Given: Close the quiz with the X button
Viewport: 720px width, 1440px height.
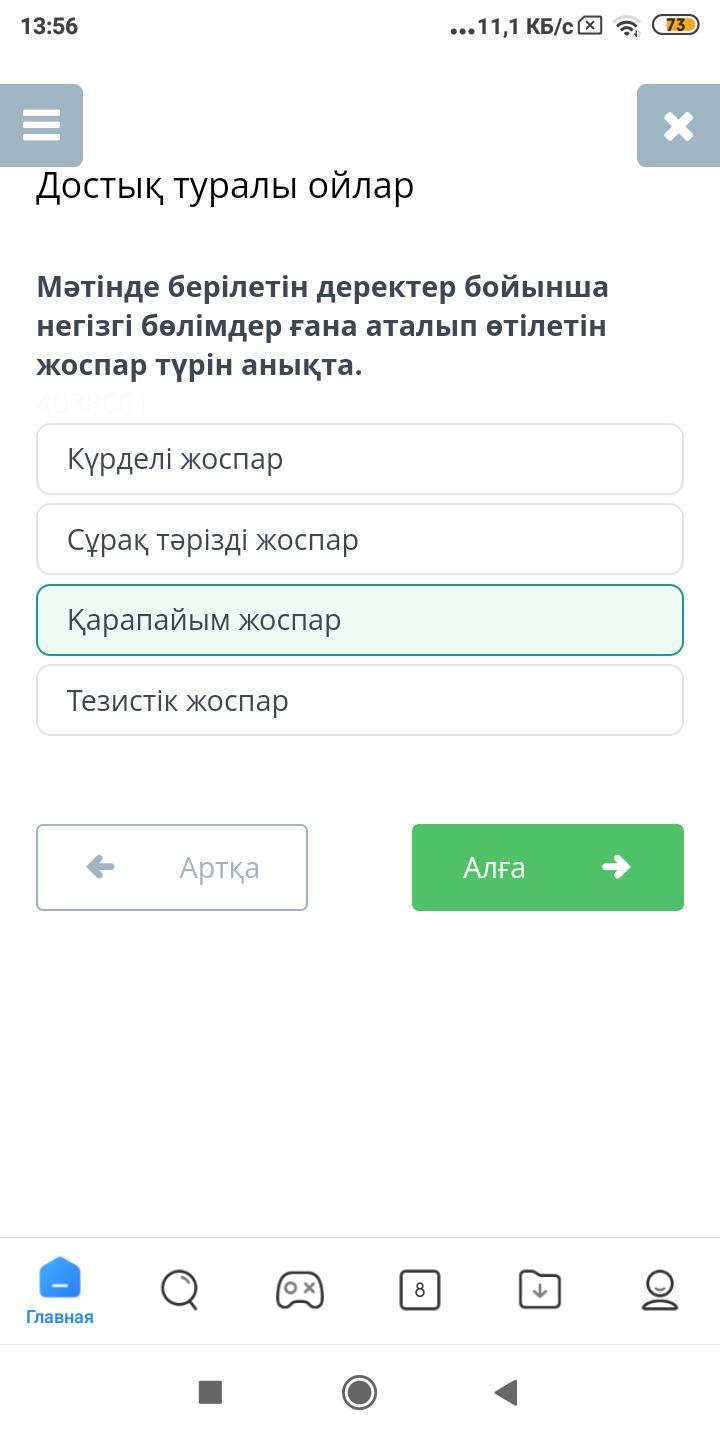Looking at the screenshot, I should pos(678,125).
